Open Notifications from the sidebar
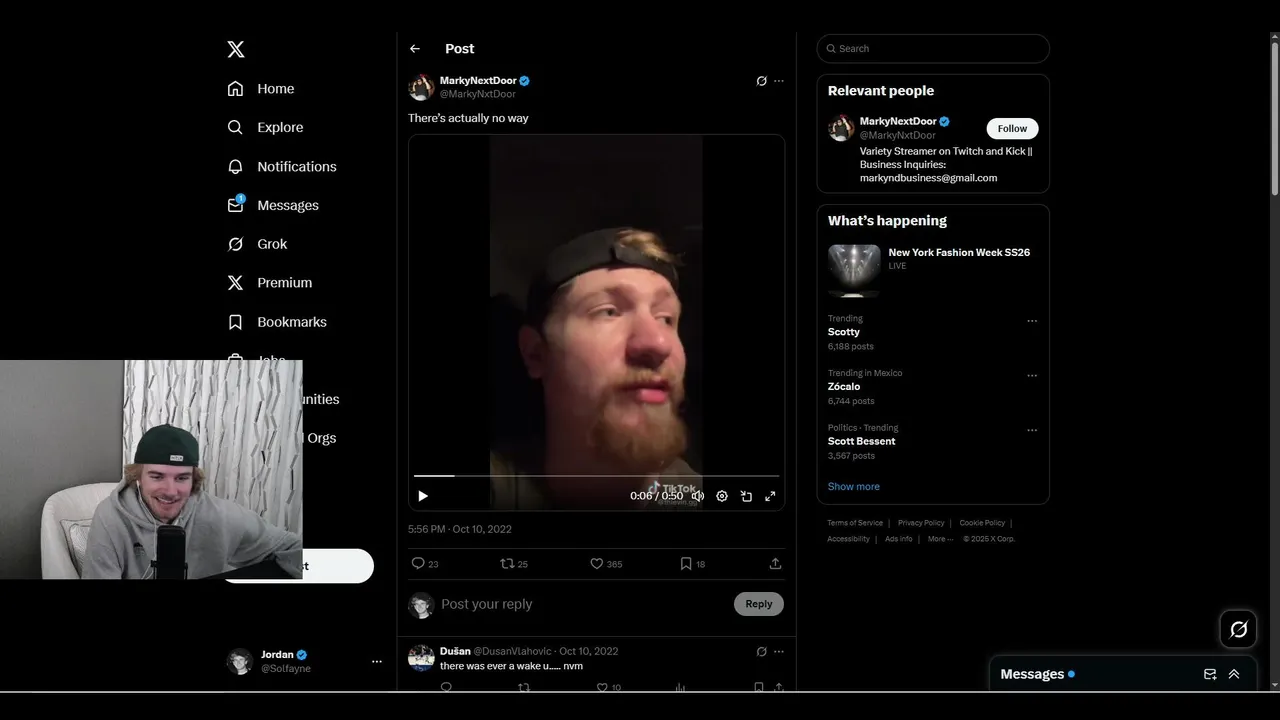 tap(282, 166)
